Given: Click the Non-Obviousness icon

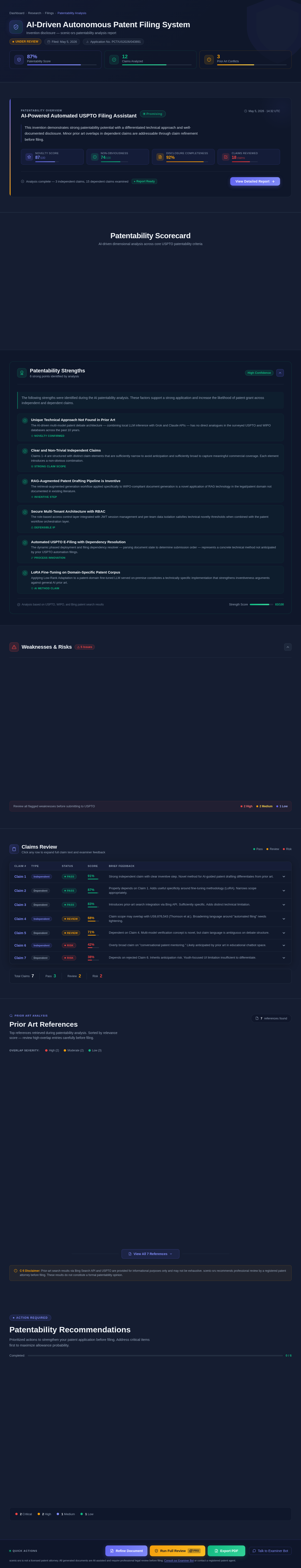Looking at the screenshot, I should pos(95,157).
